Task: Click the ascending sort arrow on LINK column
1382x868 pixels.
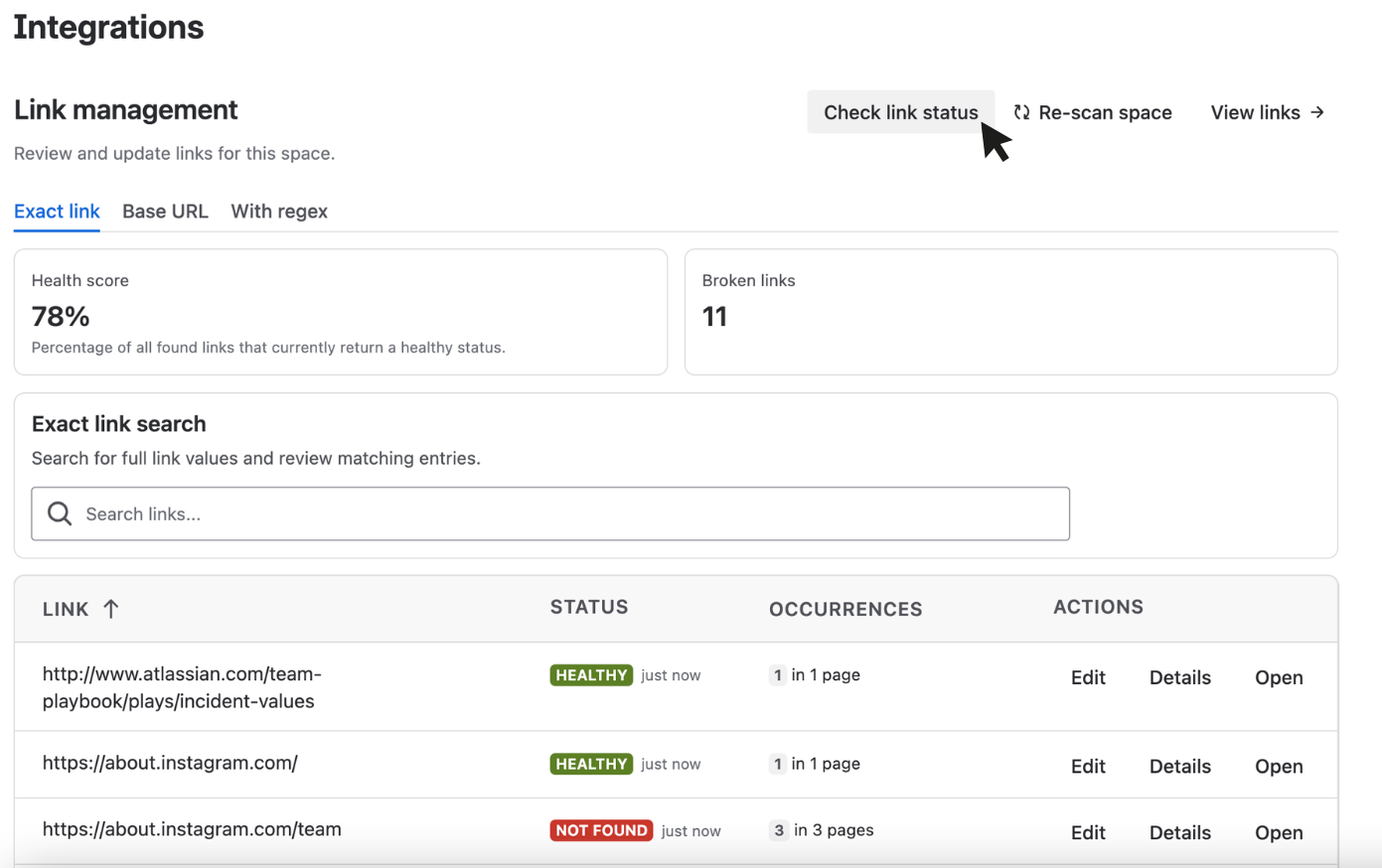Action: click(110, 609)
